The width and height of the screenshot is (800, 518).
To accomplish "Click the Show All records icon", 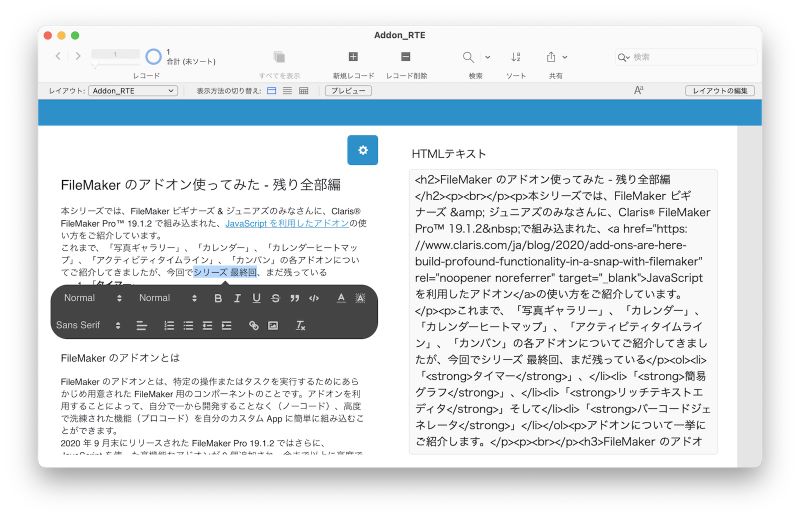I will 279,57.
